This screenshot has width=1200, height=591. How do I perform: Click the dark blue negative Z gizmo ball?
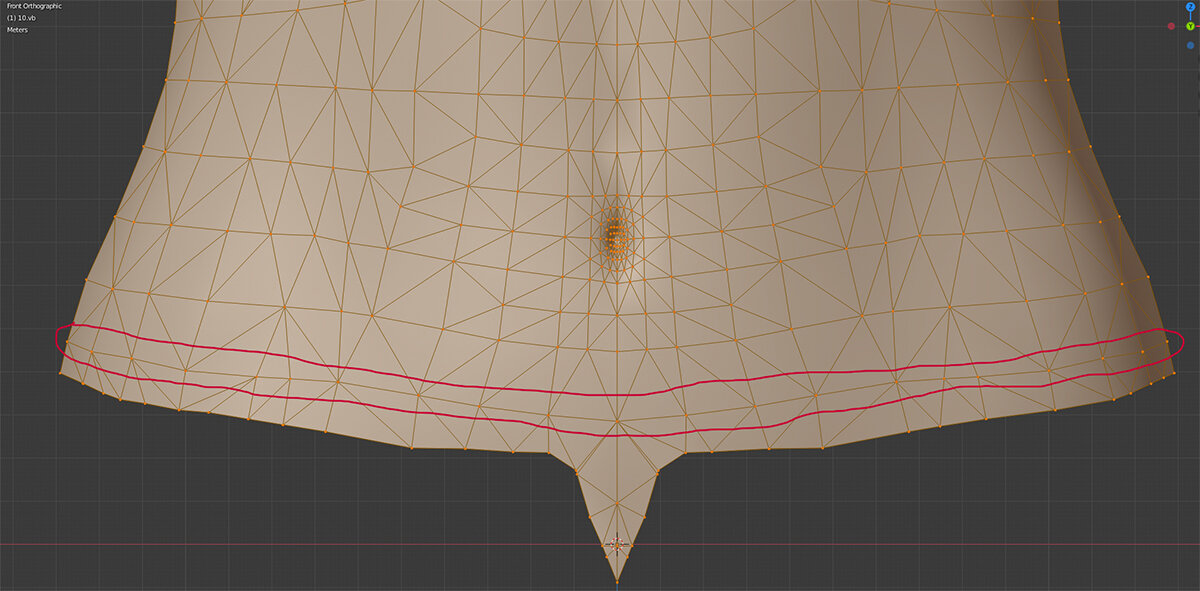1190,45
